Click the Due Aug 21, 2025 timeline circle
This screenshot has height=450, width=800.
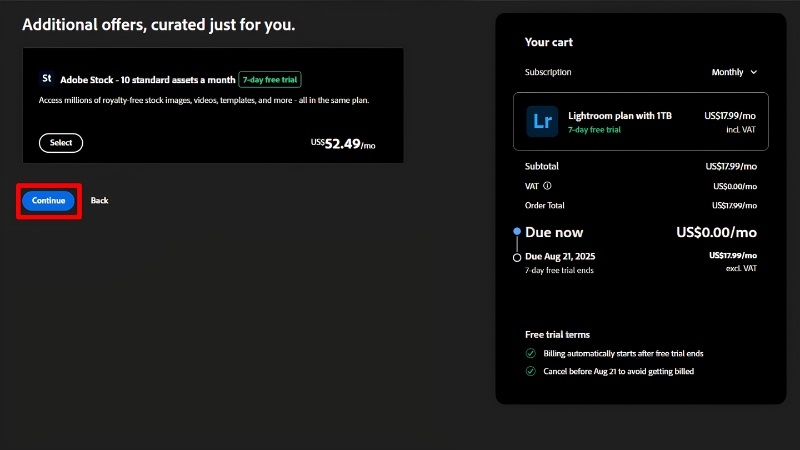(x=517, y=258)
